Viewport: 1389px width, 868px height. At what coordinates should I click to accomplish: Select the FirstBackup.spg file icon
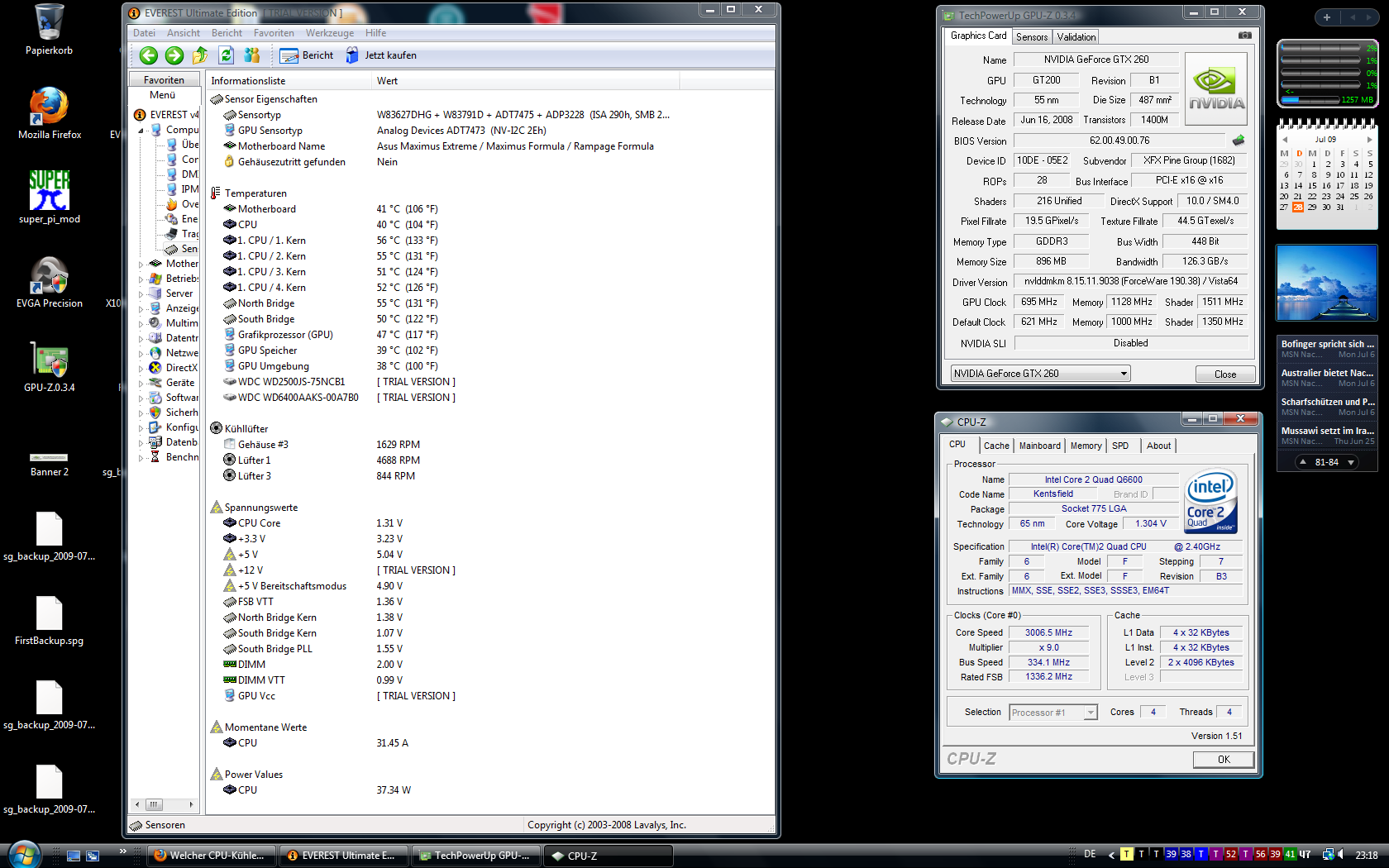(50, 620)
